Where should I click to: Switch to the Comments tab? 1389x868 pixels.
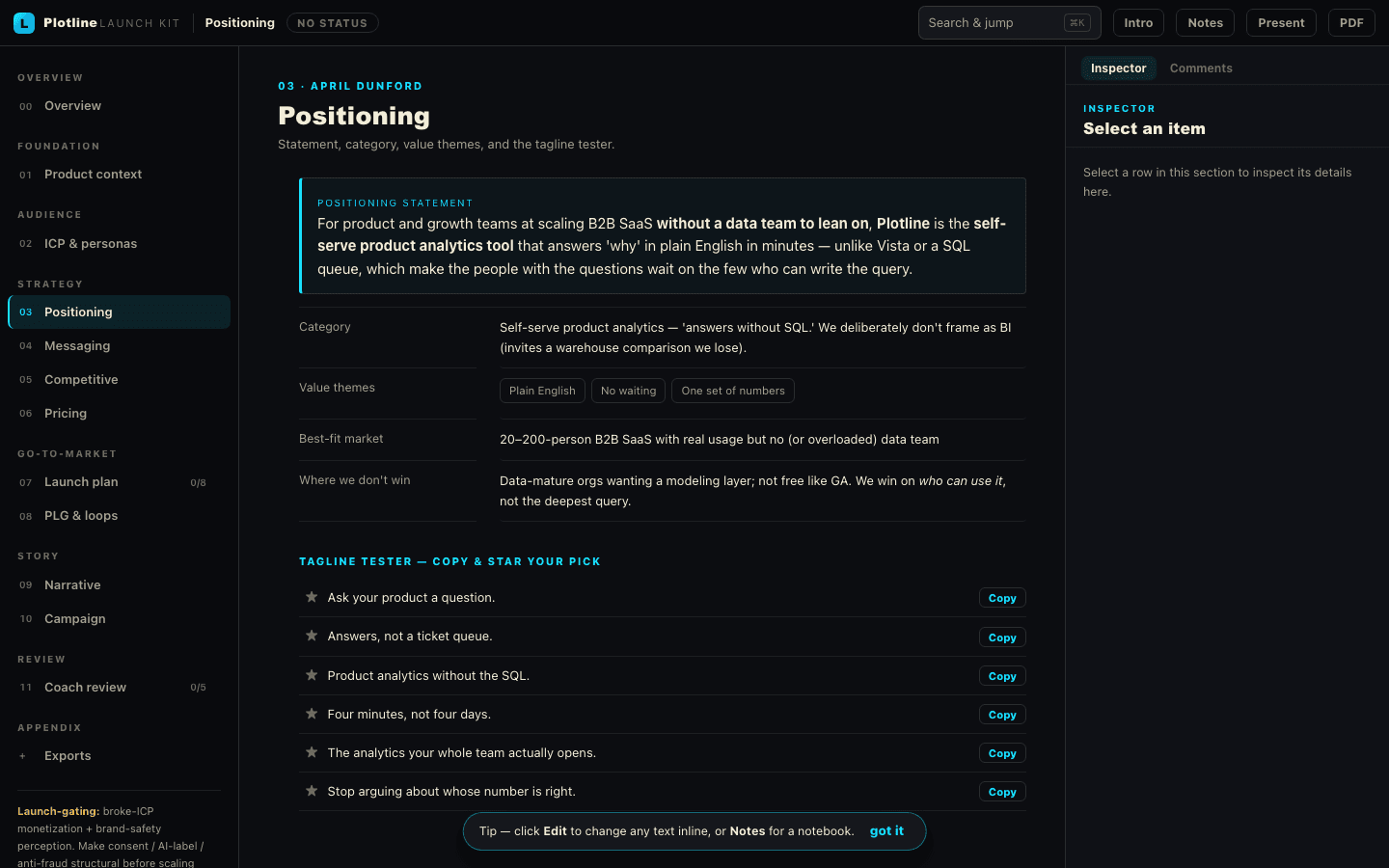tap(1201, 68)
